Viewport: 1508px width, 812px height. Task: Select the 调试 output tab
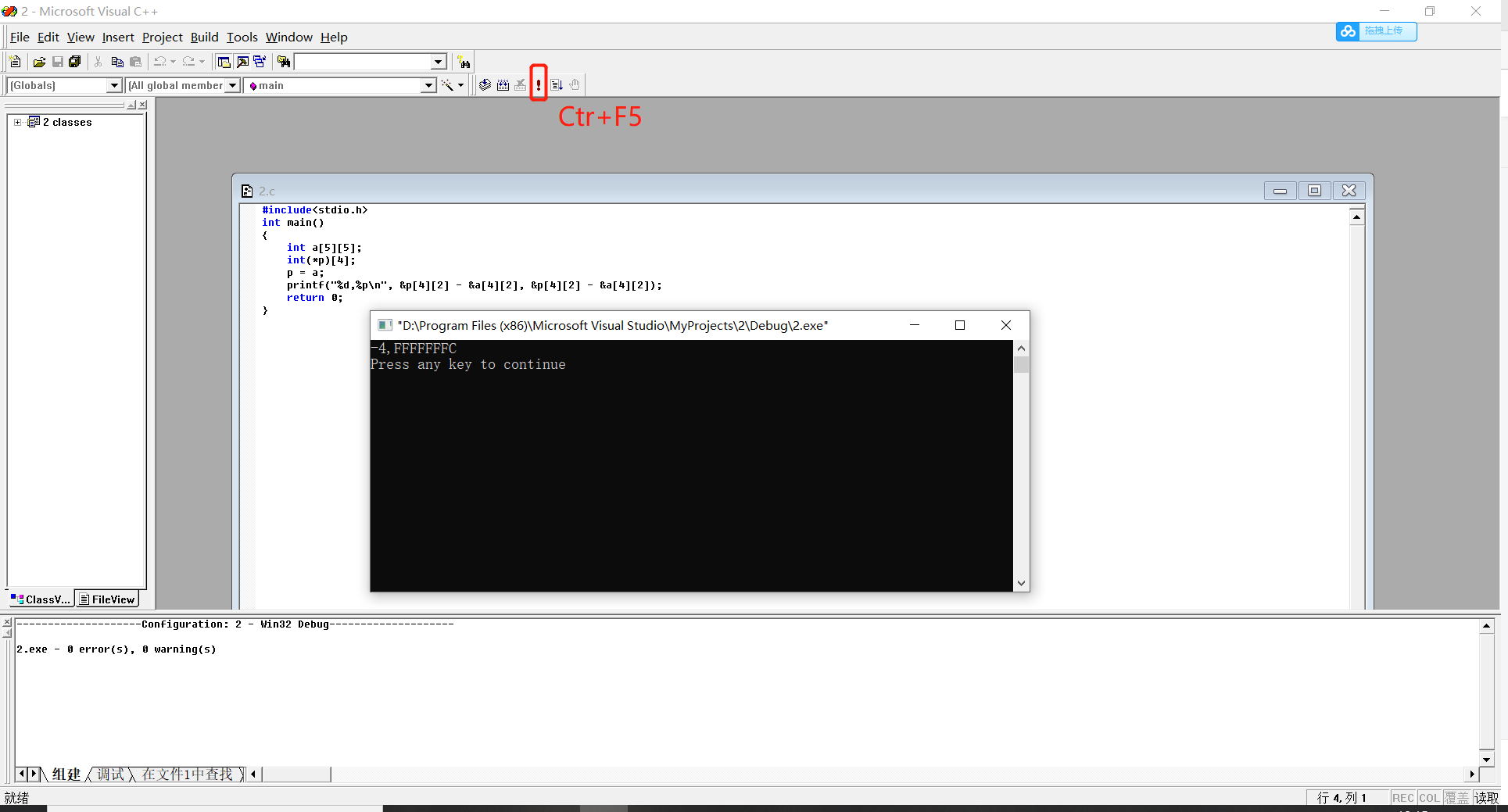109,774
